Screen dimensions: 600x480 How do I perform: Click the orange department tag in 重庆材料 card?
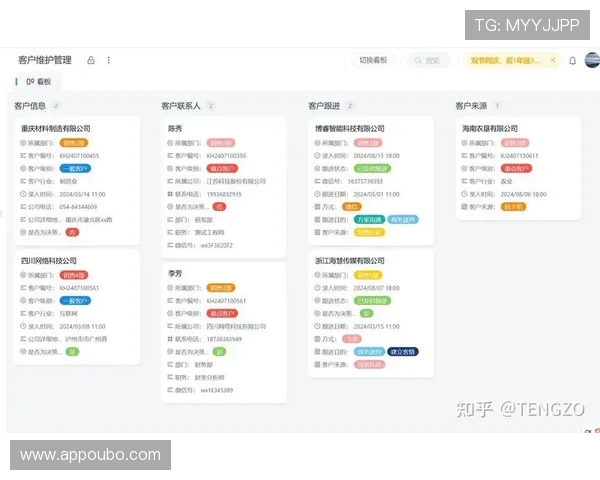click(74, 143)
